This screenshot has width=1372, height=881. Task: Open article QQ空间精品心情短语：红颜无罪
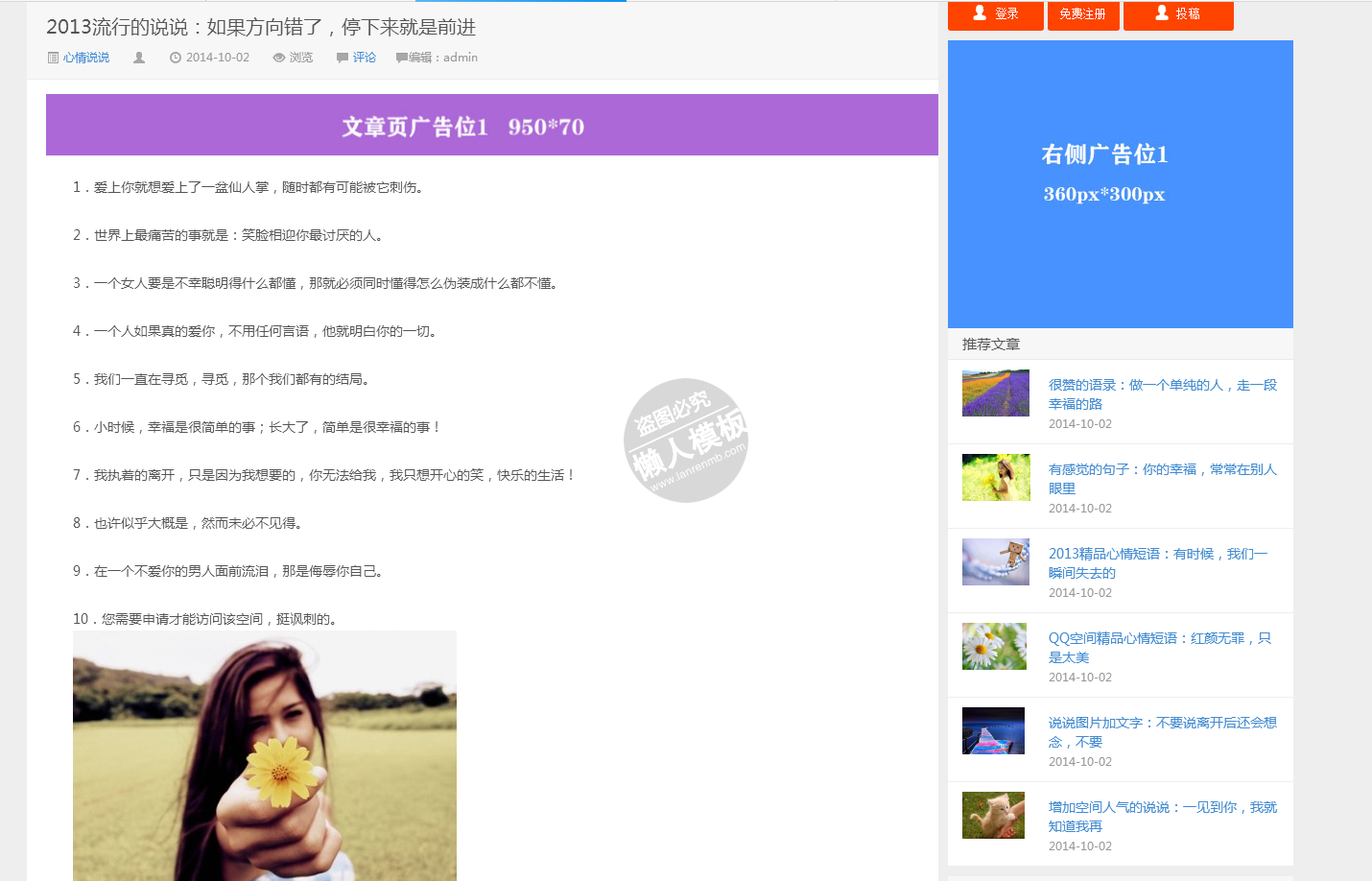coord(1160,648)
